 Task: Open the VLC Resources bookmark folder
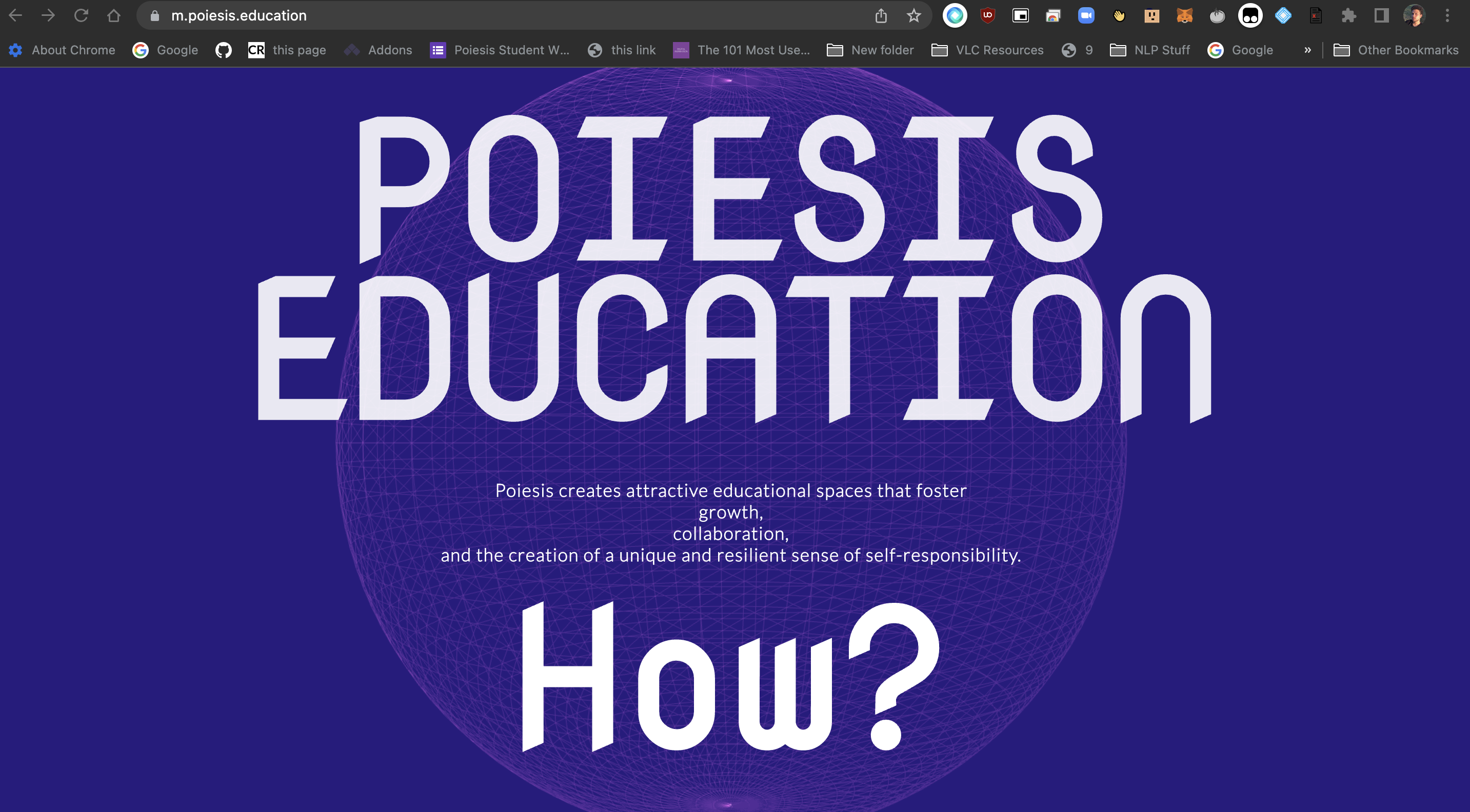coord(987,50)
